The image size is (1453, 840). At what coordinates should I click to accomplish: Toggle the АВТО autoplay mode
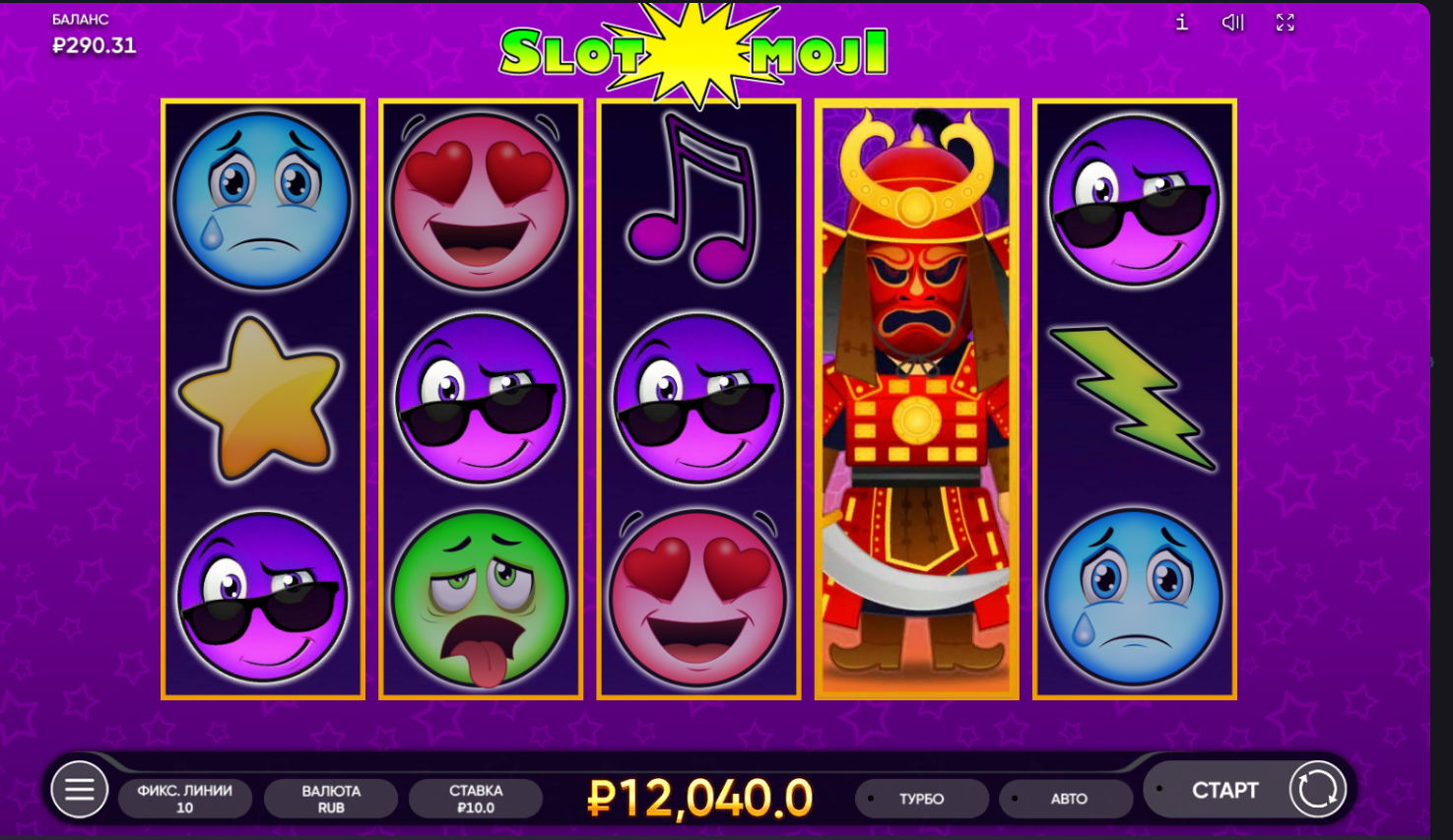coord(1066,799)
